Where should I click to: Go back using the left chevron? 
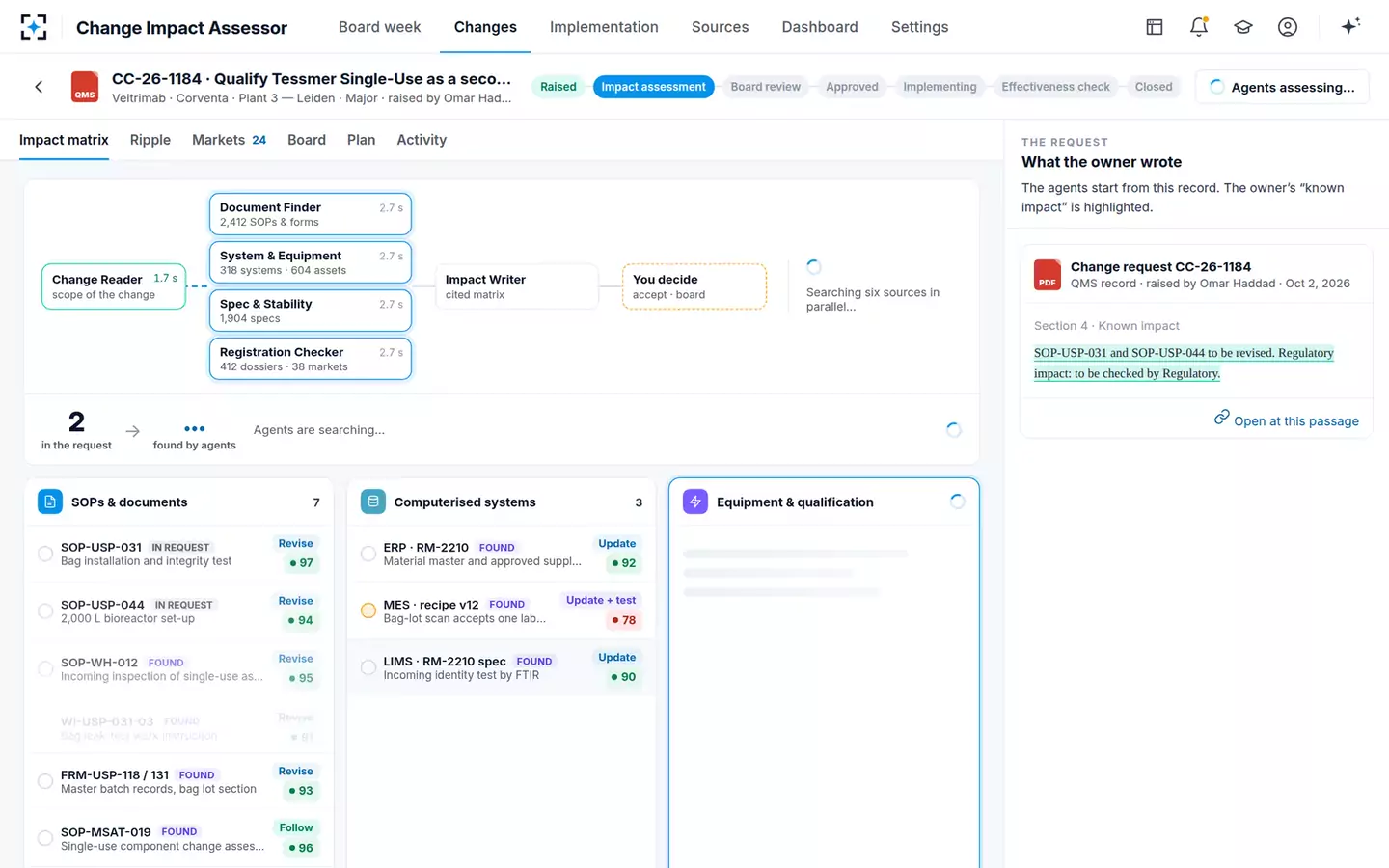point(39,87)
